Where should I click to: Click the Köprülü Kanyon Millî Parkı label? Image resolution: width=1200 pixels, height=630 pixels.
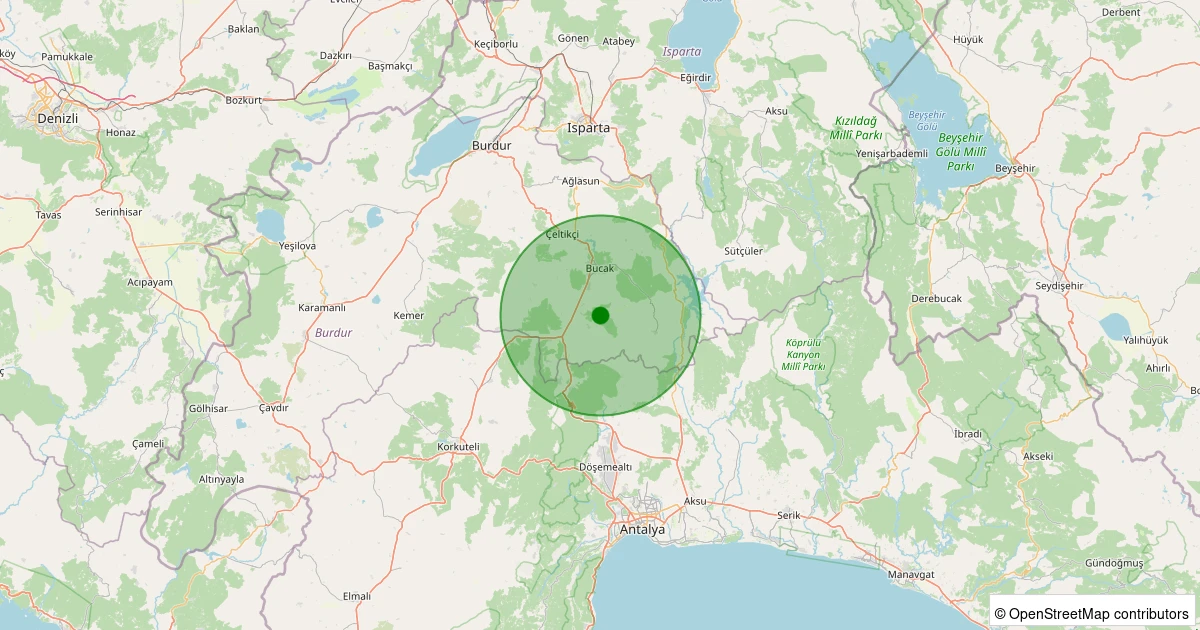(803, 355)
